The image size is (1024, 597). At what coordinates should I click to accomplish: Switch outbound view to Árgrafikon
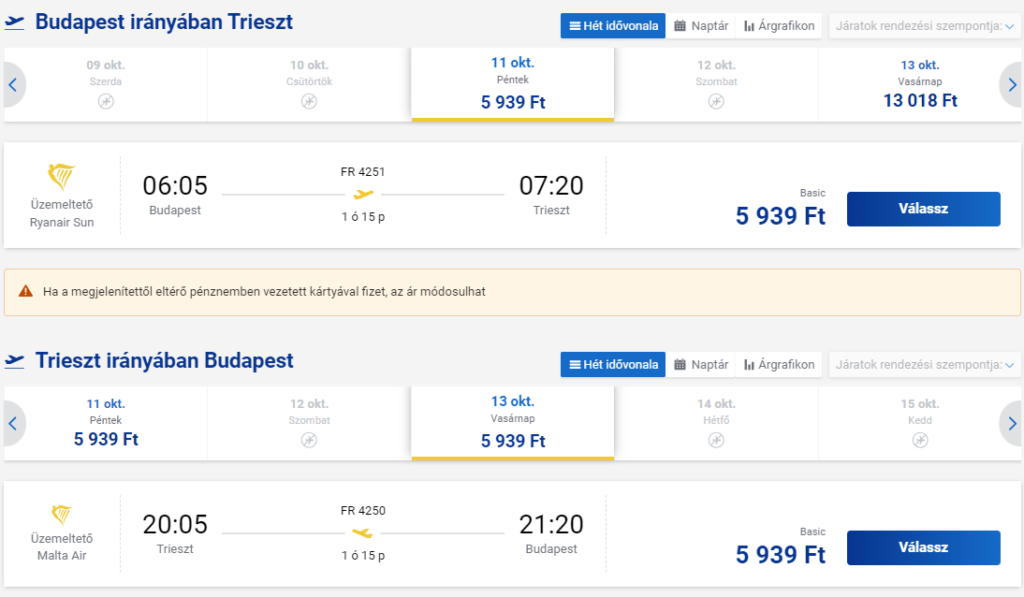(x=779, y=26)
